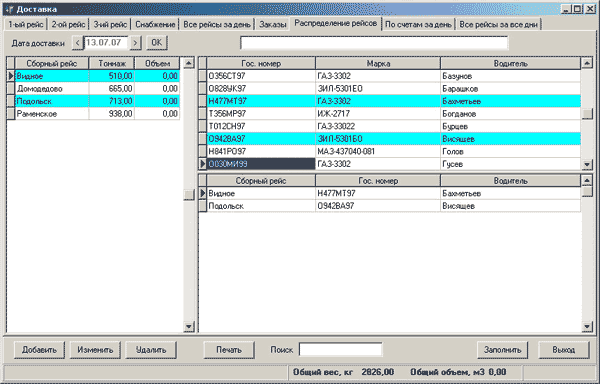Focus the Поиск search field
This screenshot has width=600, height=384.
(x=341, y=350)
